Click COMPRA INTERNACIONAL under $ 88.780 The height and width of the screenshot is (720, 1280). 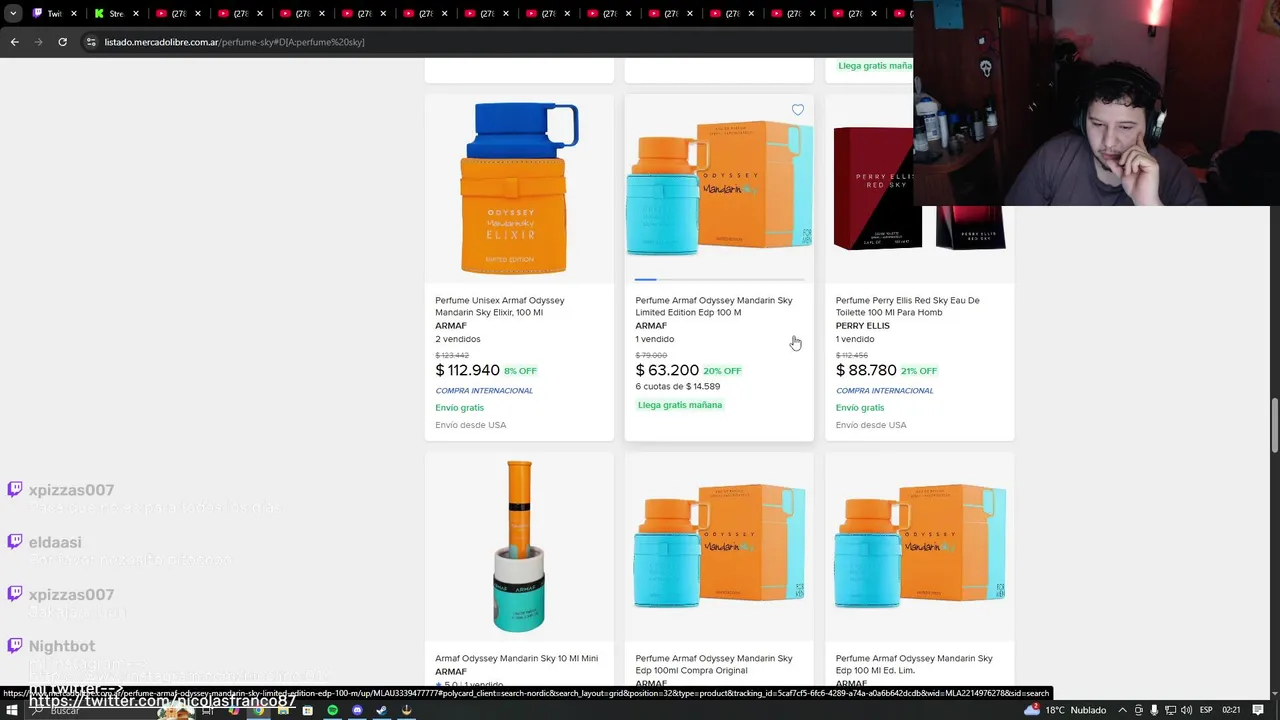point(884,391)
